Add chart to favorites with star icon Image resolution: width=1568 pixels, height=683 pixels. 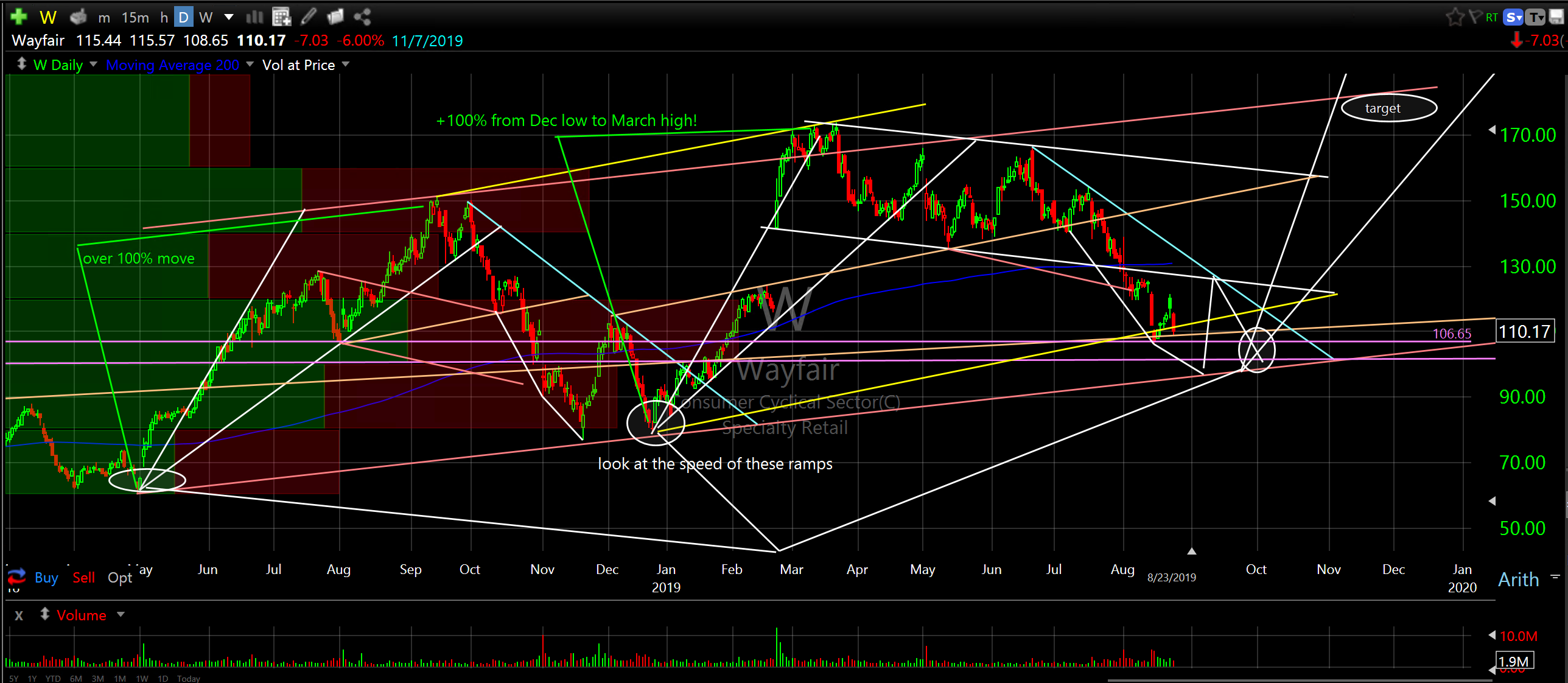click(x=1454, y=16)
